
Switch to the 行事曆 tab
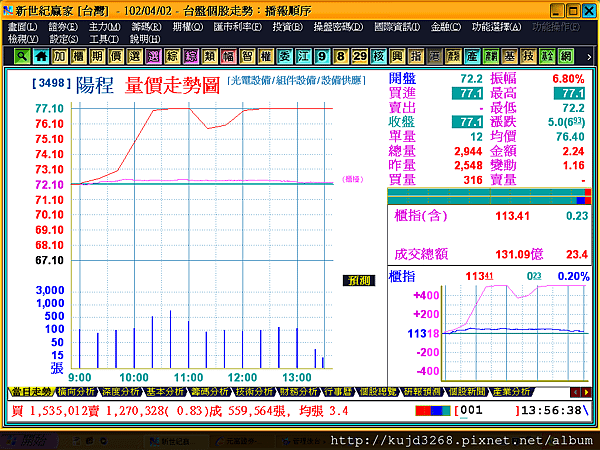(338, 392)
